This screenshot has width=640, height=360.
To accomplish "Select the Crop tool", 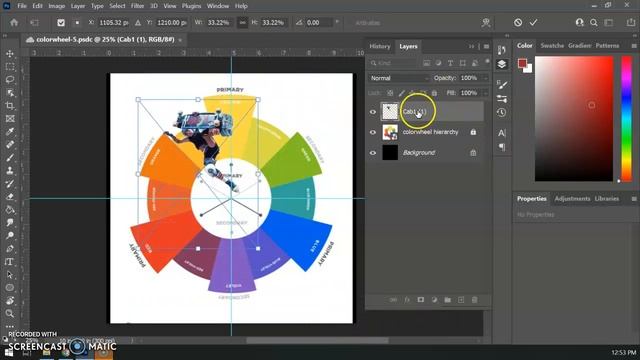I will [10, 106].
